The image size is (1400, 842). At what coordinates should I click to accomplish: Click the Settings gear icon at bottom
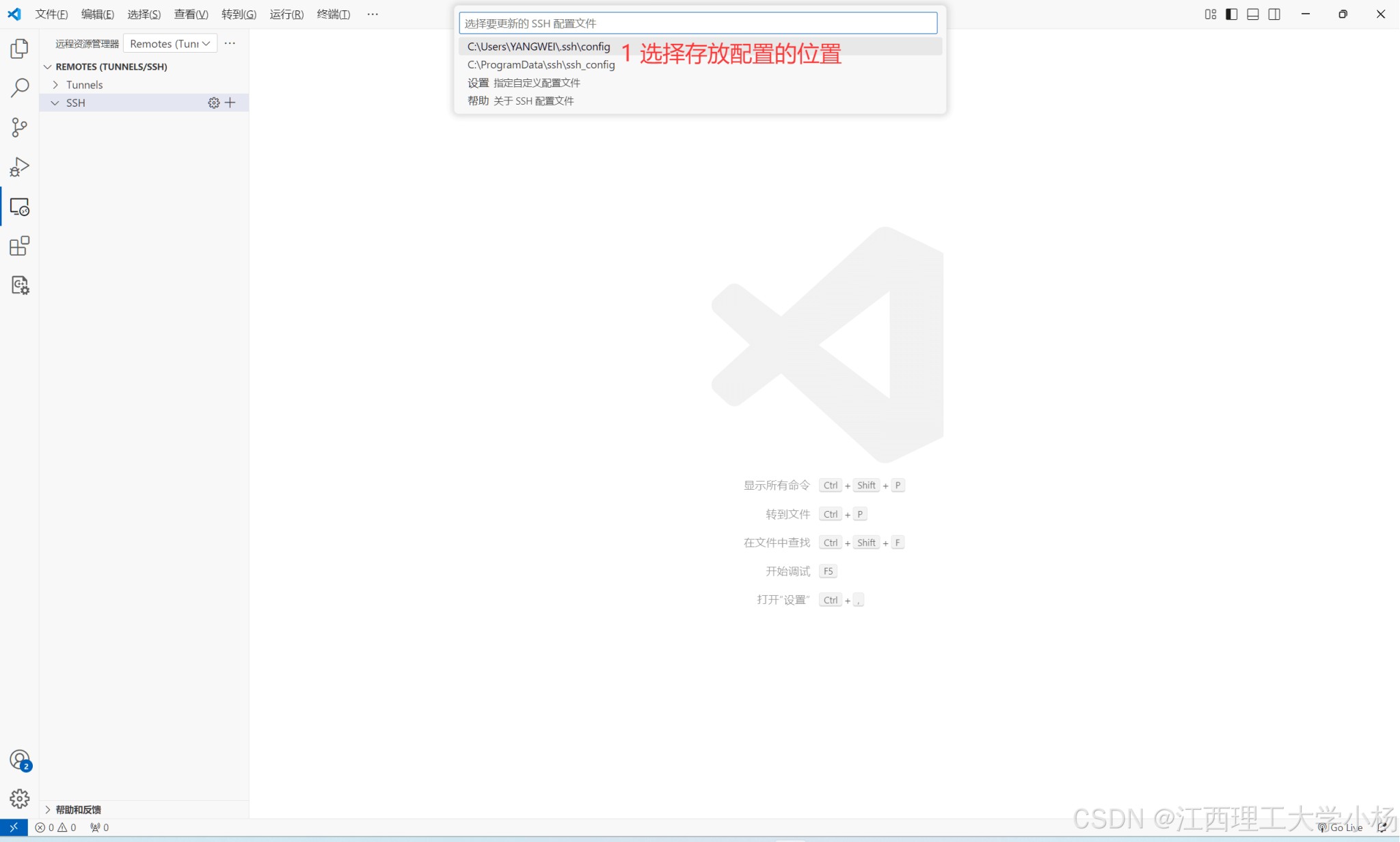pos(19,799)
